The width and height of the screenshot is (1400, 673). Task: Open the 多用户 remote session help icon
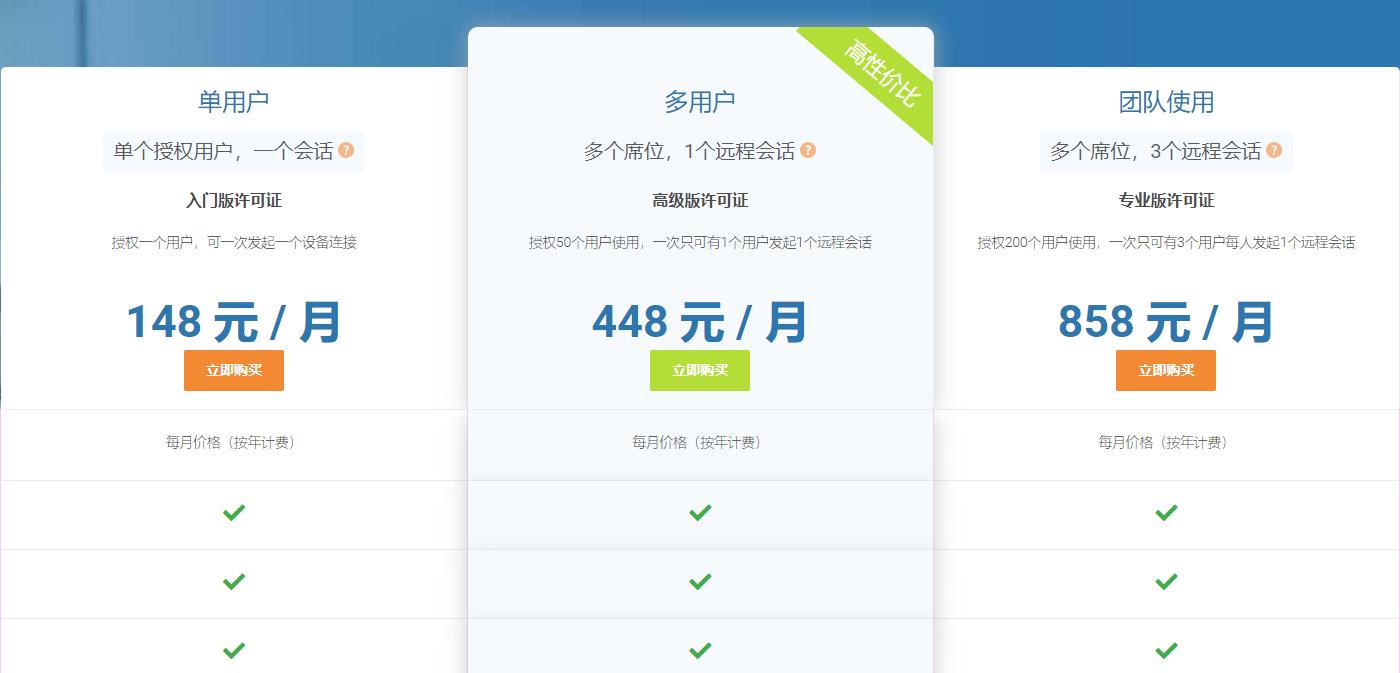click(810, 150)
